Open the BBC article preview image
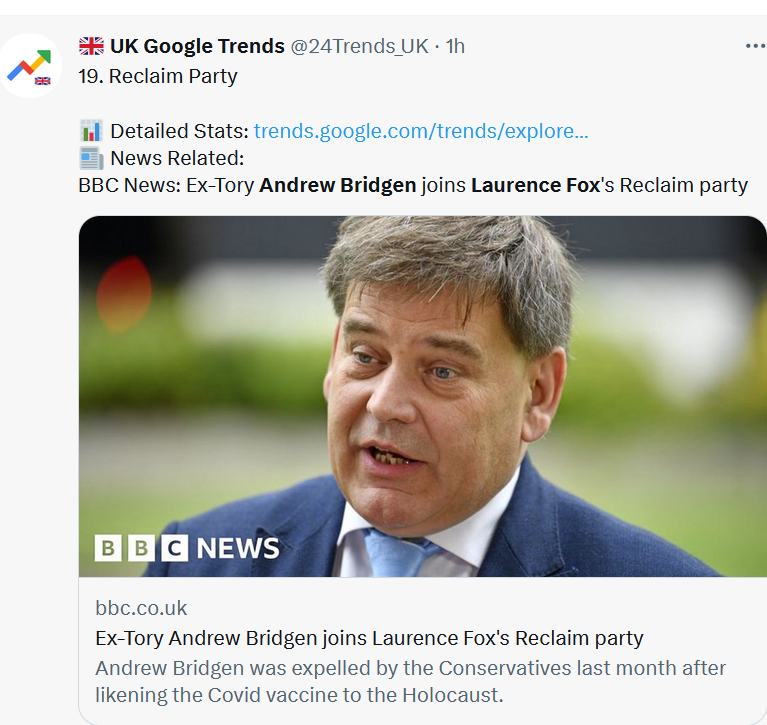Viewport: 767px width, 725px height. click(423, 396)
